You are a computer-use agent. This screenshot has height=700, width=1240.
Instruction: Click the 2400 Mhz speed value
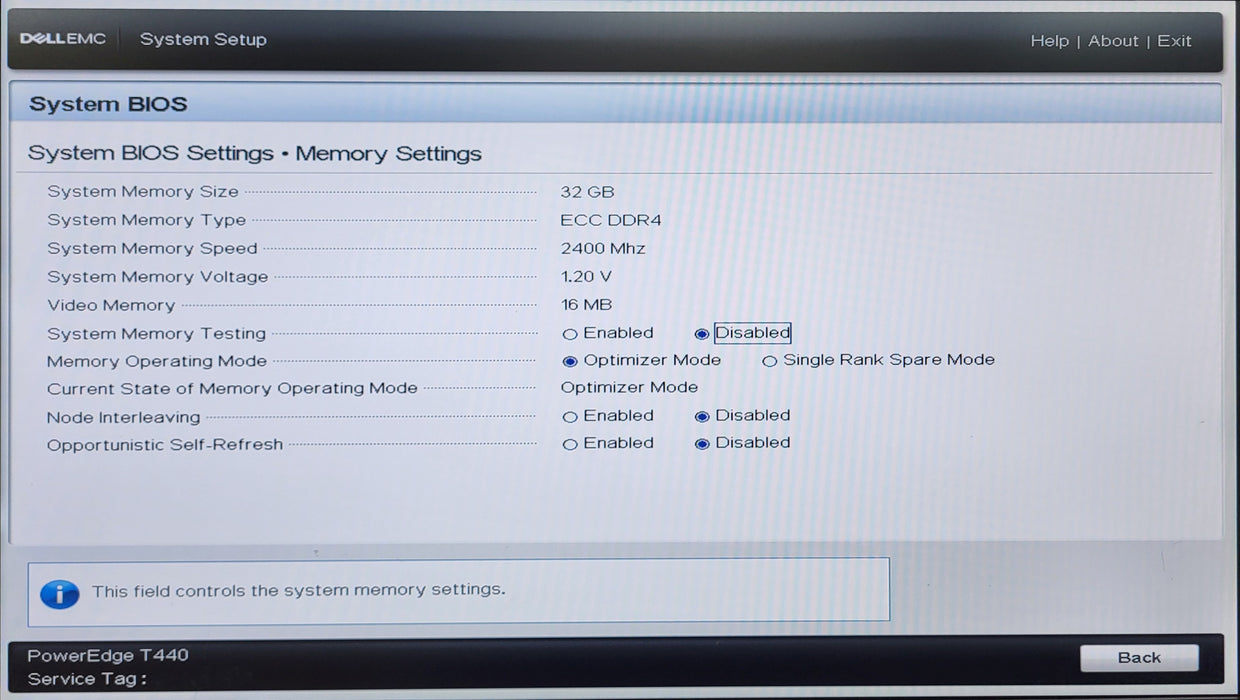[x=602, y=248]
